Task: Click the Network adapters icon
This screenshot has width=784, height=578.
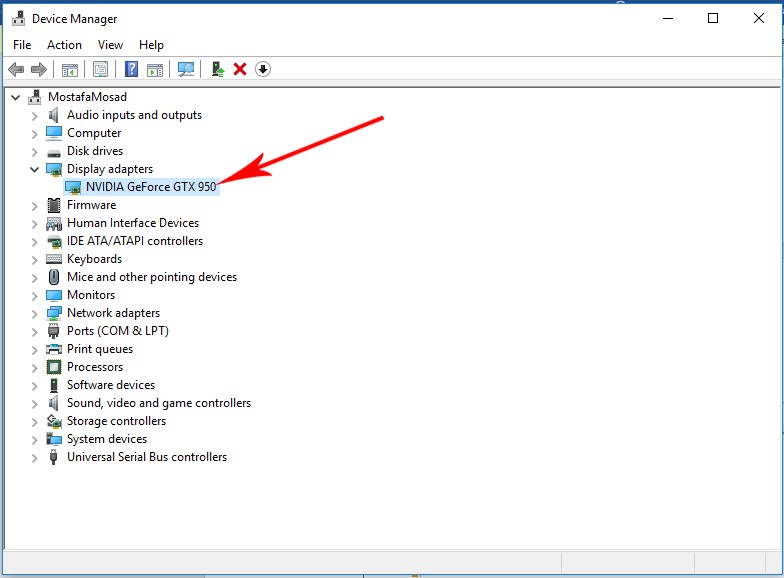Action: (x=54, y=314)
